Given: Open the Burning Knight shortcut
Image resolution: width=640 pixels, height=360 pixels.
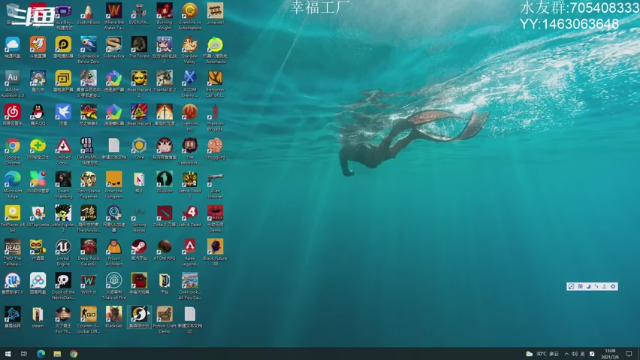Looking at the screenshot, I should tap(164, 17).
